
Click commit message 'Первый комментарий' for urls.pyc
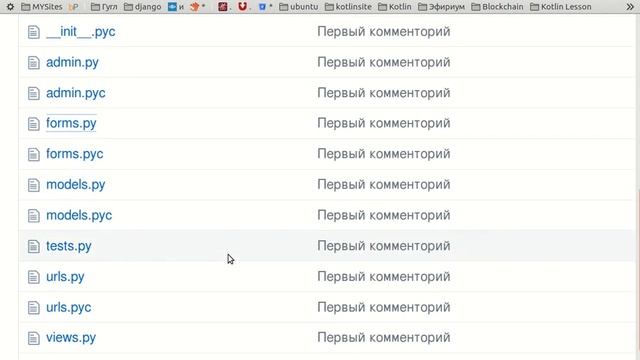384,307
